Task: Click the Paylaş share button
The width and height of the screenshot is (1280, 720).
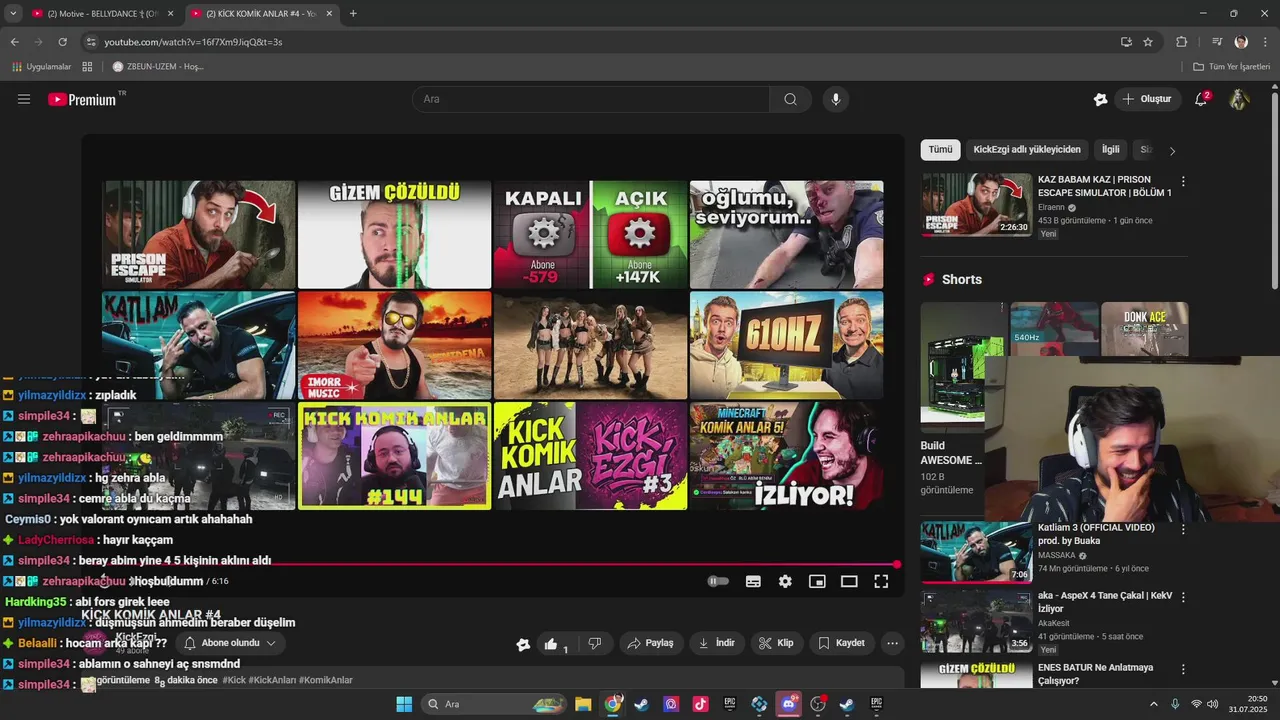Action: pos(650,643)
